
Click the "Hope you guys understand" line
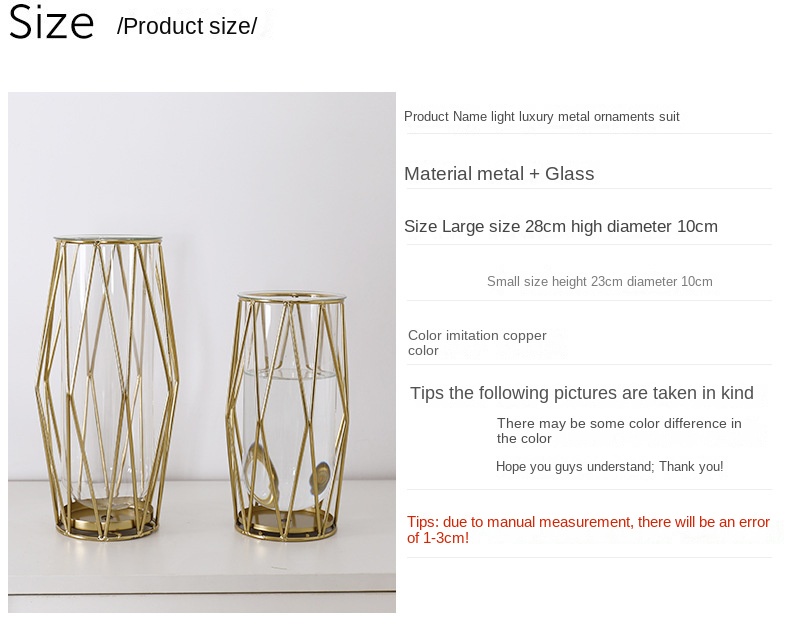coord(609,467)
